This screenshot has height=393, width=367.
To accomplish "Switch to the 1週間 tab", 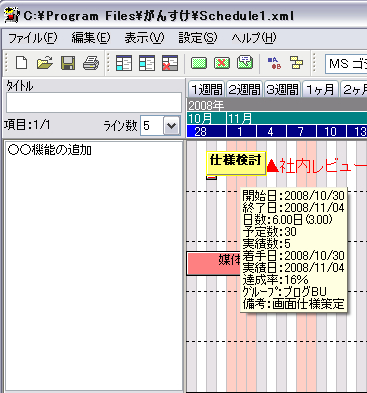I will coord(206,89).
